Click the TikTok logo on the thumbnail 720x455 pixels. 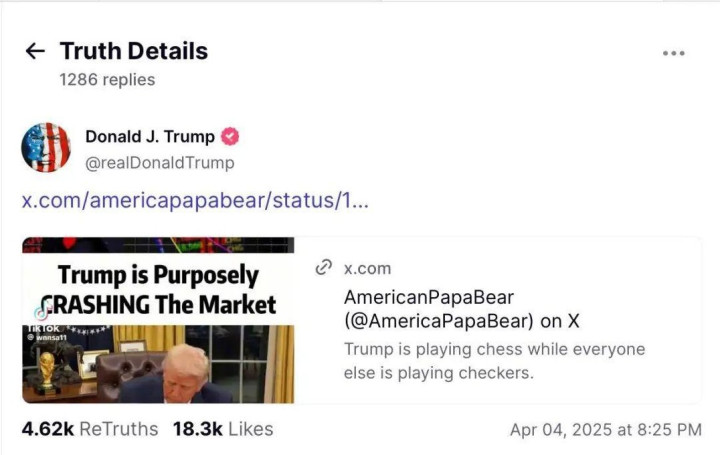pos(40,311)
